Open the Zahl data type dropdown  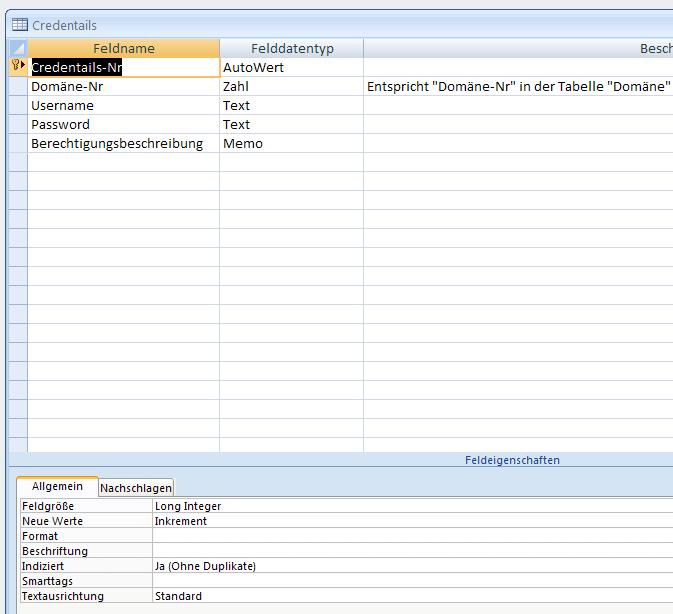point(291,86)
